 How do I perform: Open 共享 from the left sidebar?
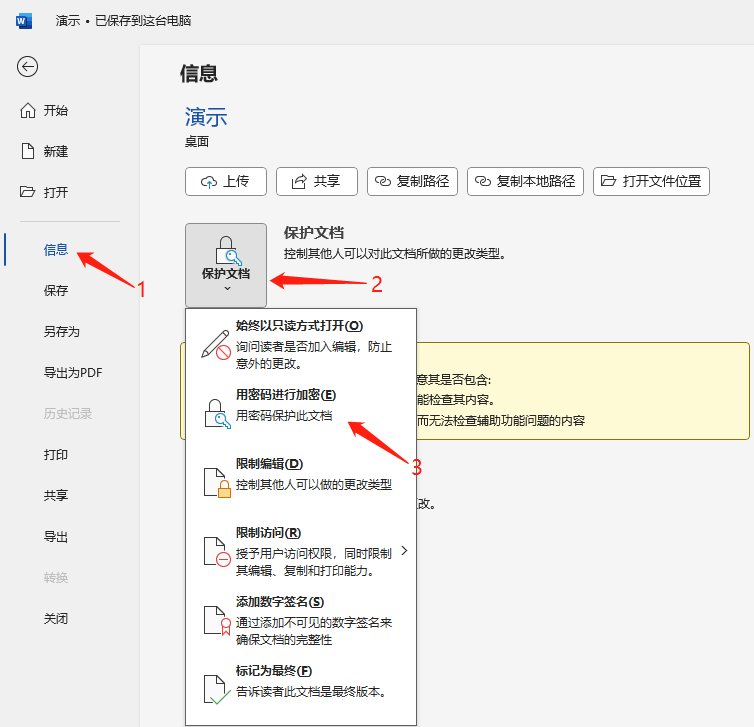click(x=56, y=495)
